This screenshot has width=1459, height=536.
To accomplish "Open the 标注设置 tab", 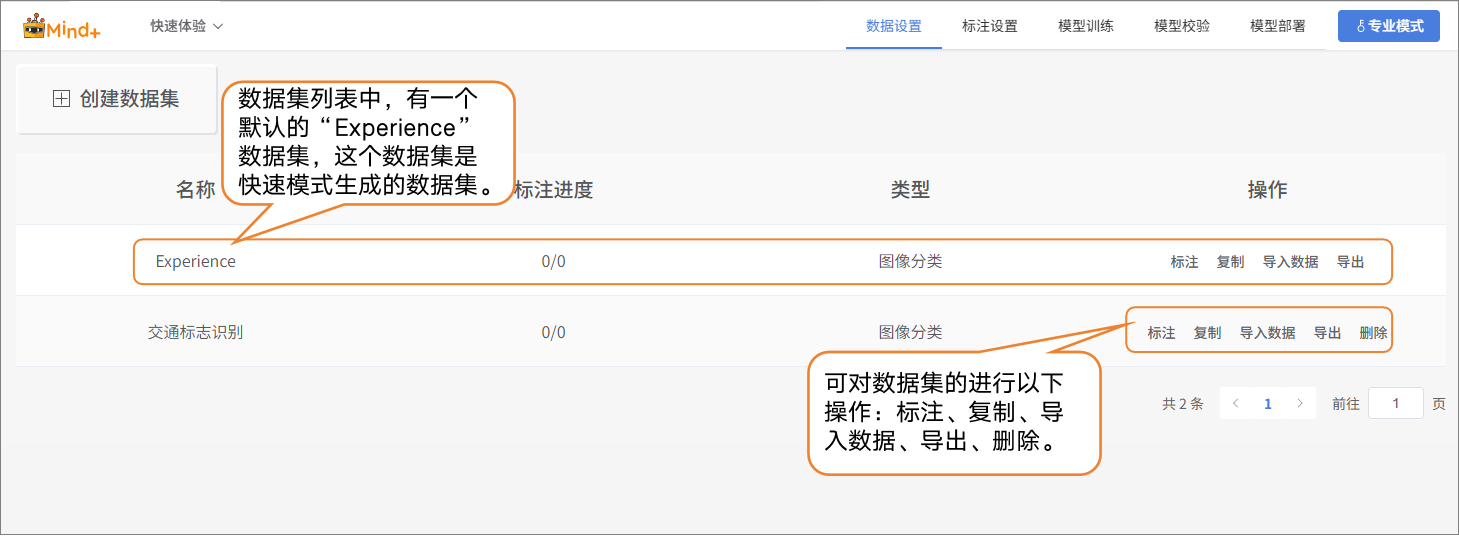I will [989, 26].
